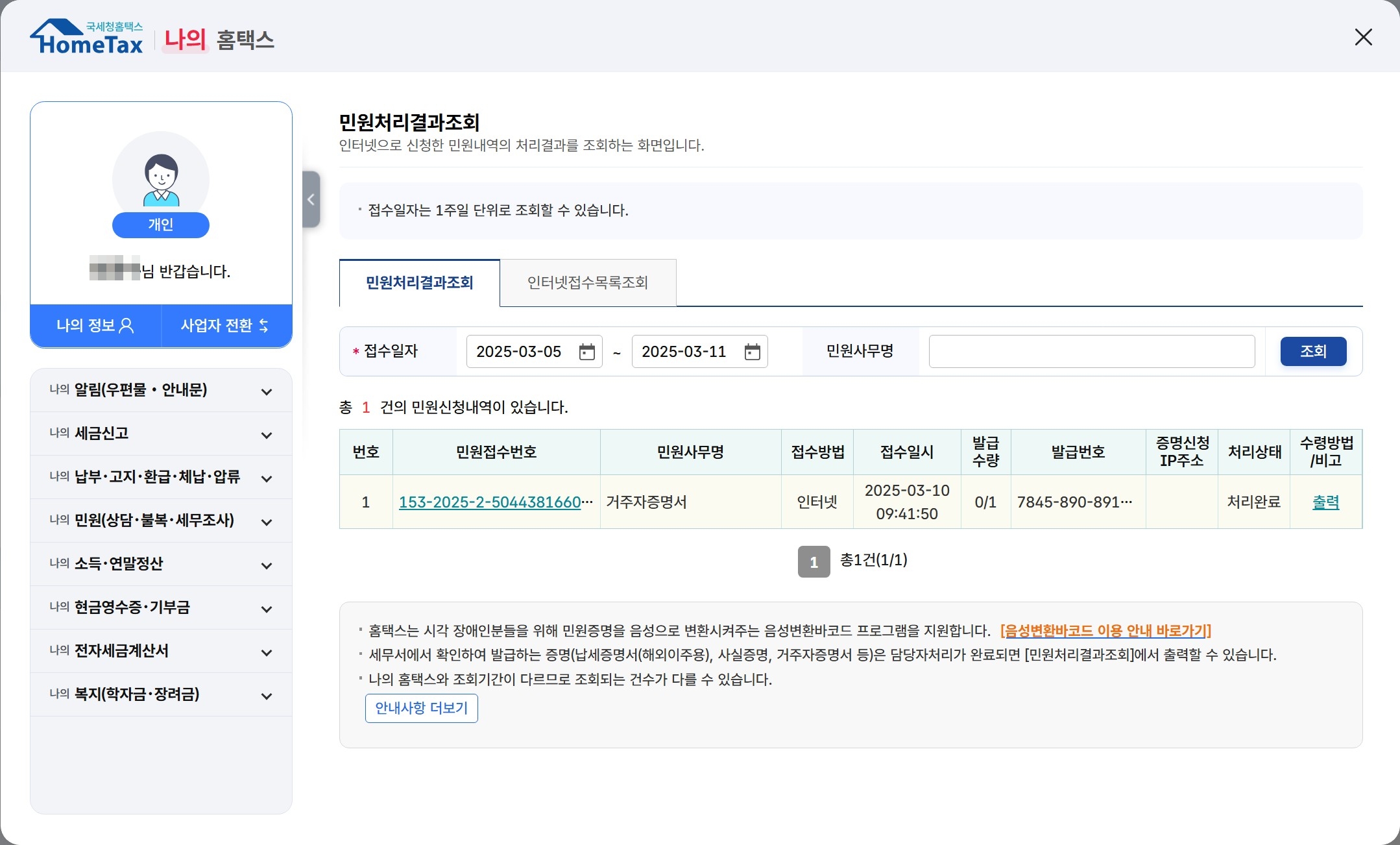1400x845 pixels.
Task: Click the user profile avatar image
Action: click(161, 179)
